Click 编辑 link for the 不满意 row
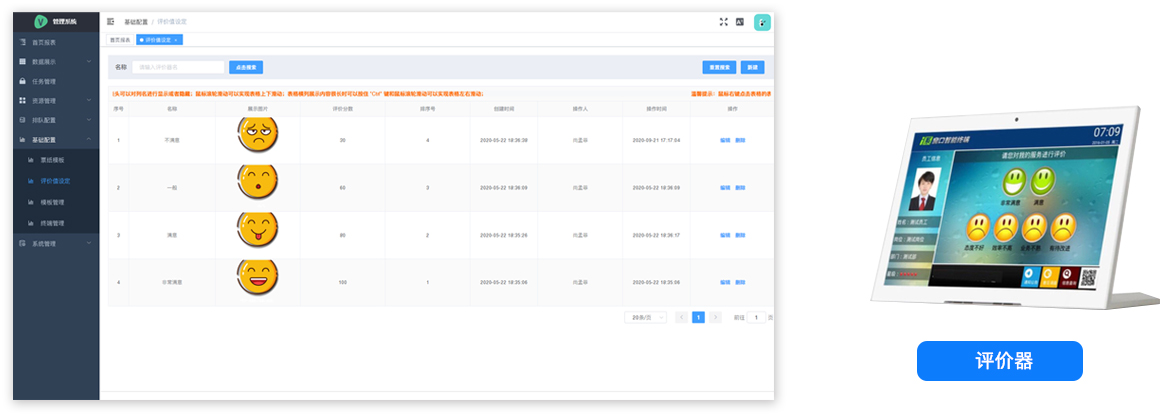 [x=725, y=140]
